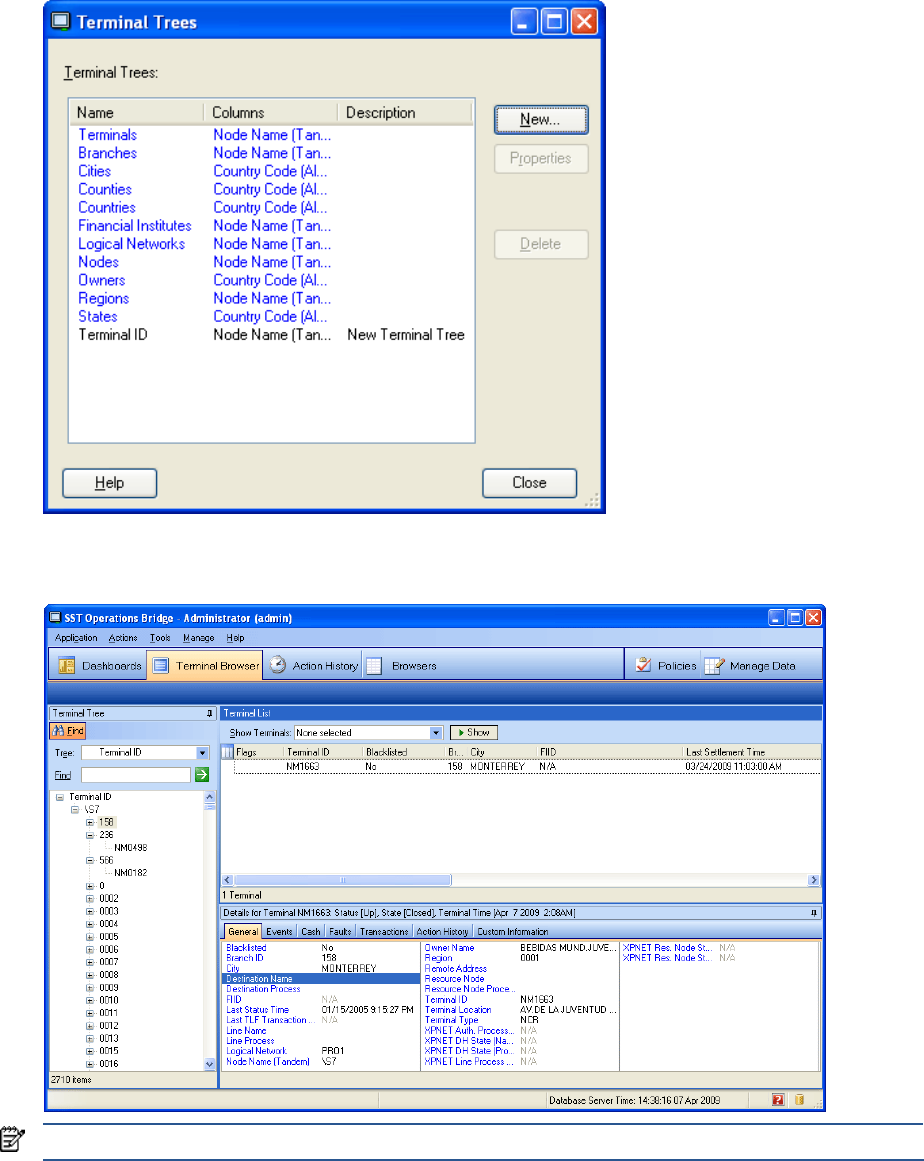Collapse the 566 tree node
This screenshot has width=924, height=1161.
click(x=90, y=860)
